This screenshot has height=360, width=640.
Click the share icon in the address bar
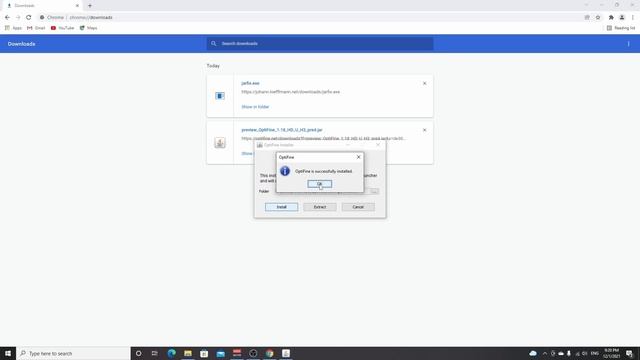(x=587, y=18)
